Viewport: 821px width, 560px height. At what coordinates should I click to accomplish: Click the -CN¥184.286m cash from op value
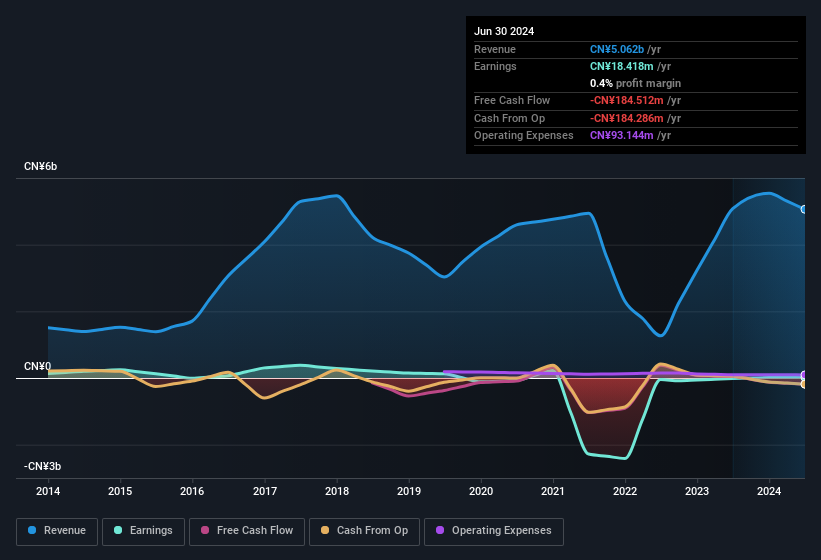pos(627,118)
